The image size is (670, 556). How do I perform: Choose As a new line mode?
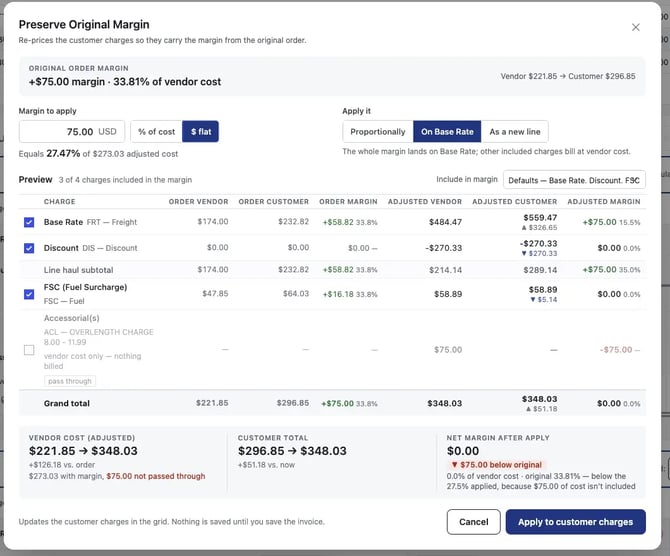pyautogui.click(x=514, y=132)
